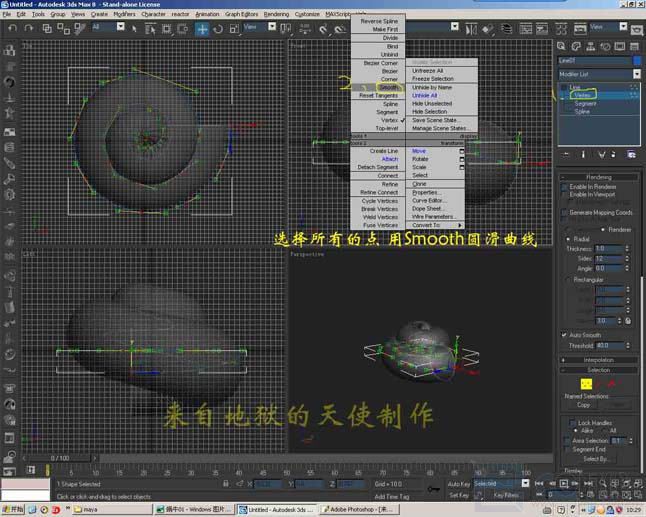This screenshot has height=517, width=646.
Task: Click Show End Result toggle under stack
Action: click(583, 154)
